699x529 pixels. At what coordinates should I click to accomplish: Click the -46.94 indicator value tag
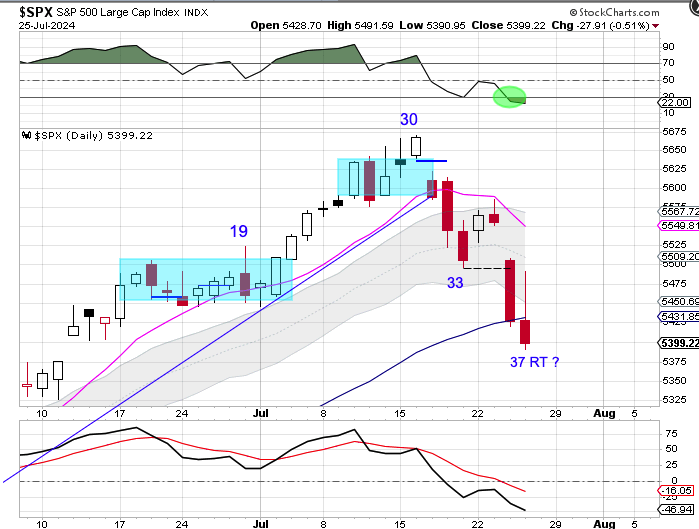(676, 509)
